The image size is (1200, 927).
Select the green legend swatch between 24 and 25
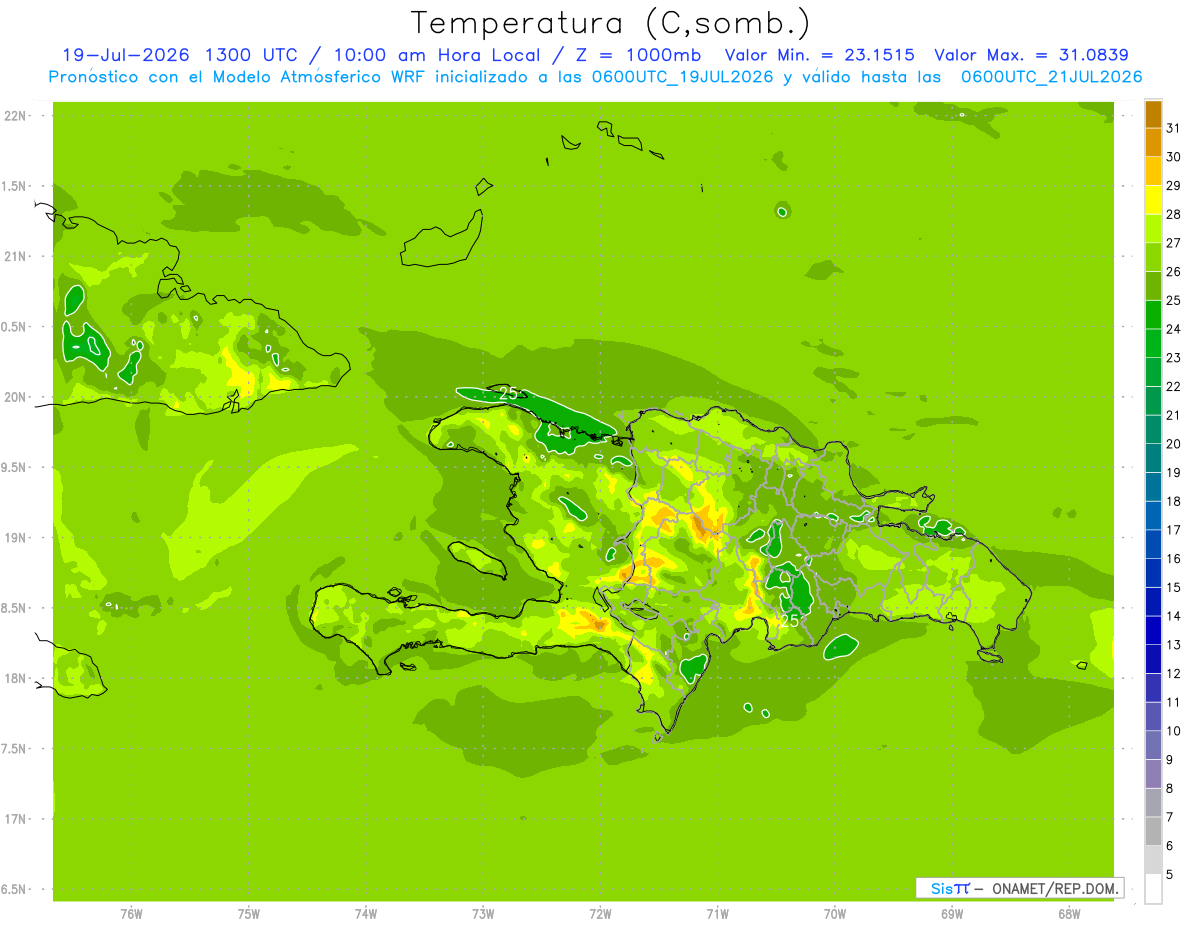[x=1153, y=315]
